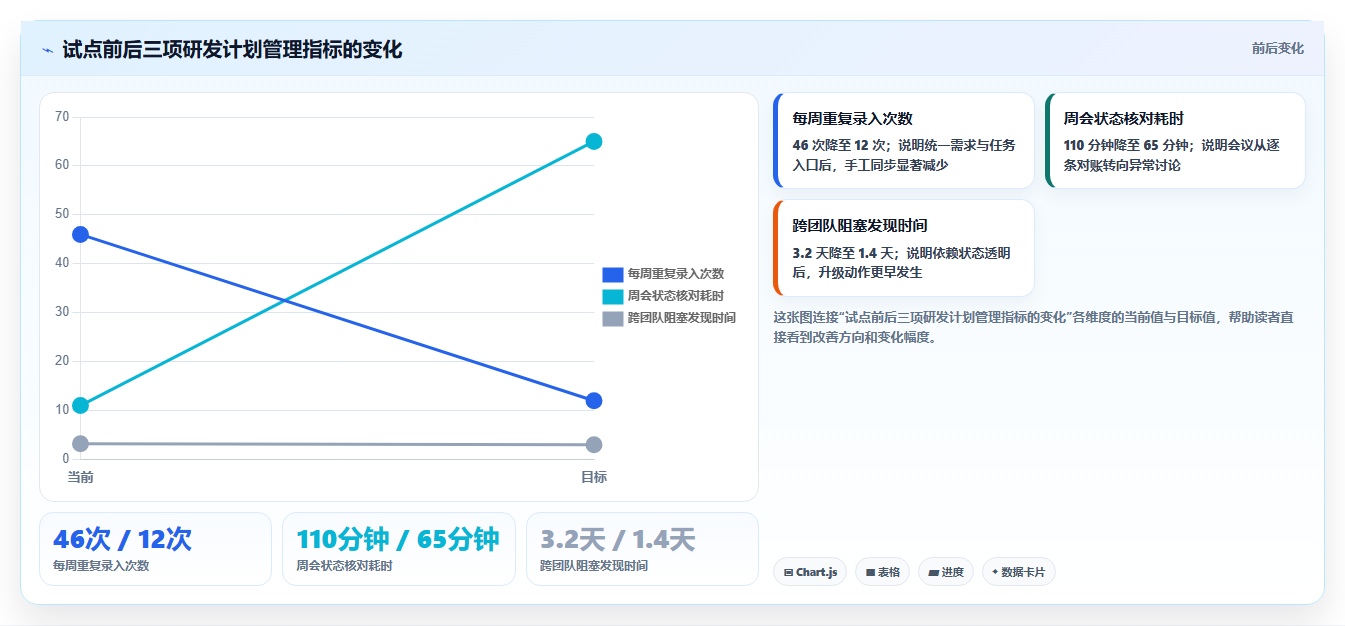This screenshot has height=626, width=1345.
Task: Click the 46次 / 12次 stat card
Action: [155, 549]
